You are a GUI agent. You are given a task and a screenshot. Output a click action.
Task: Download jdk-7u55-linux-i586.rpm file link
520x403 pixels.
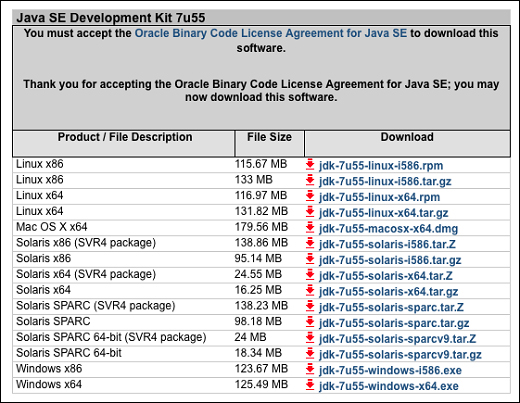pyautogui.click(x=381, y=166)
